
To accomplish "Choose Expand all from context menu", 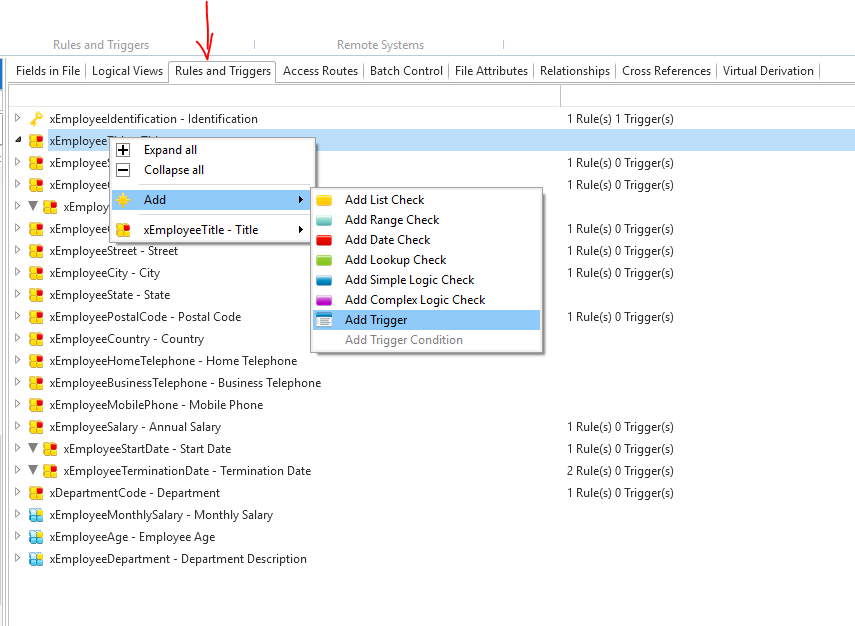I will pos(211,150).
